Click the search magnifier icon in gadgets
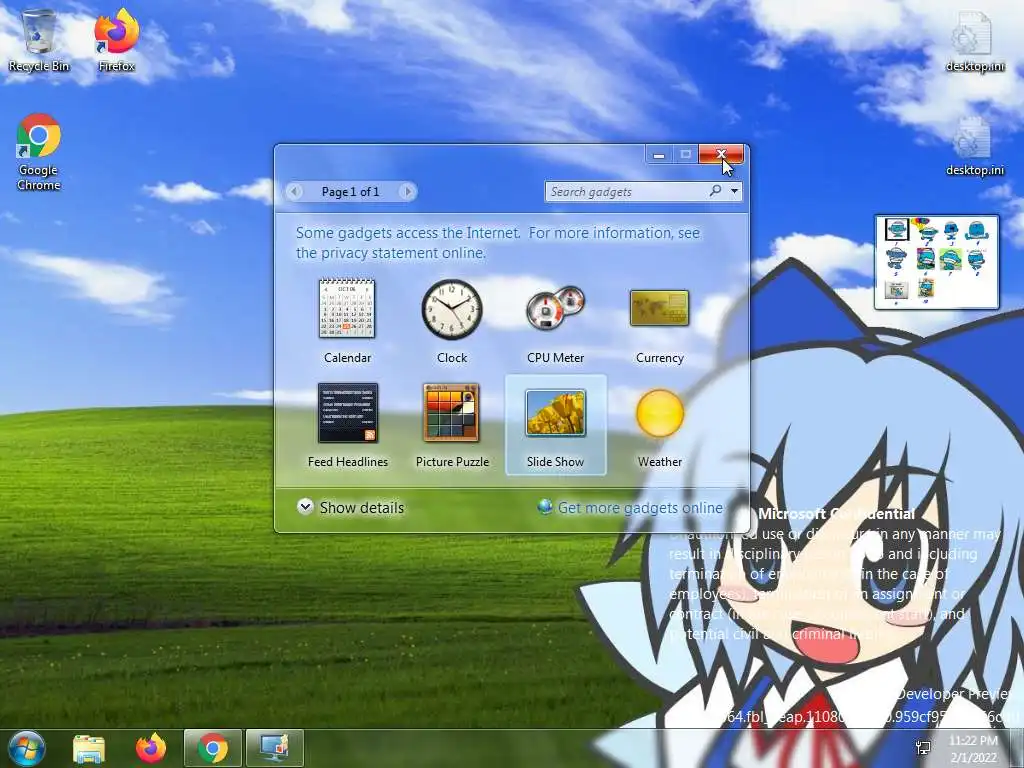 point(716,191)
